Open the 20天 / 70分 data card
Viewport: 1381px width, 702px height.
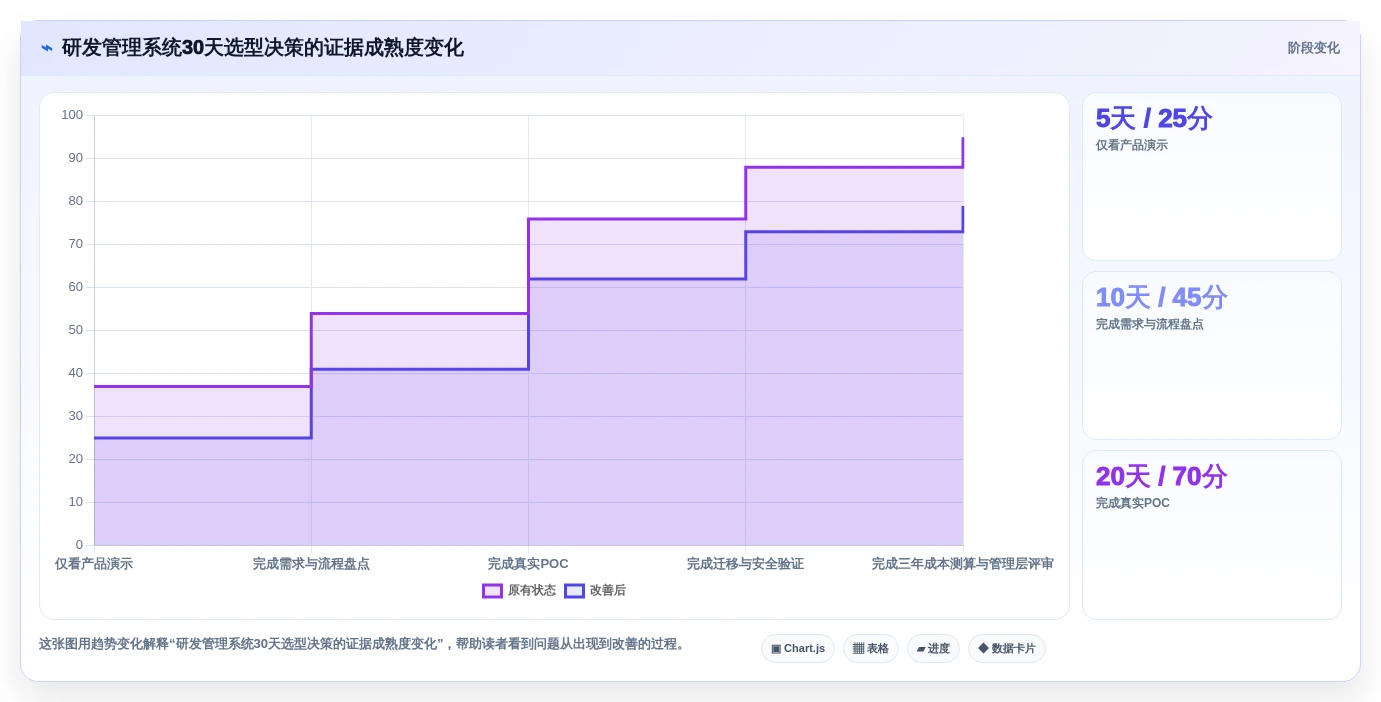[1212, 535]
